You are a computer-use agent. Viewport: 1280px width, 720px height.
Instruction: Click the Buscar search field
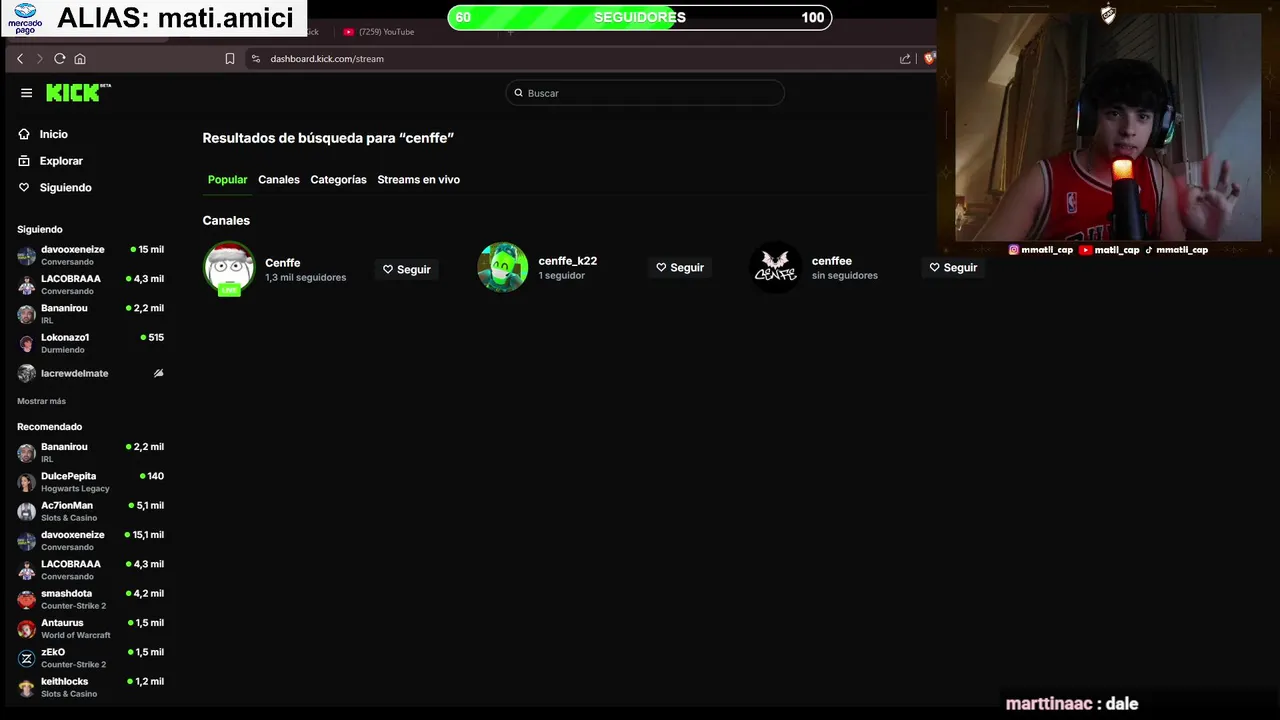(645, 93)
